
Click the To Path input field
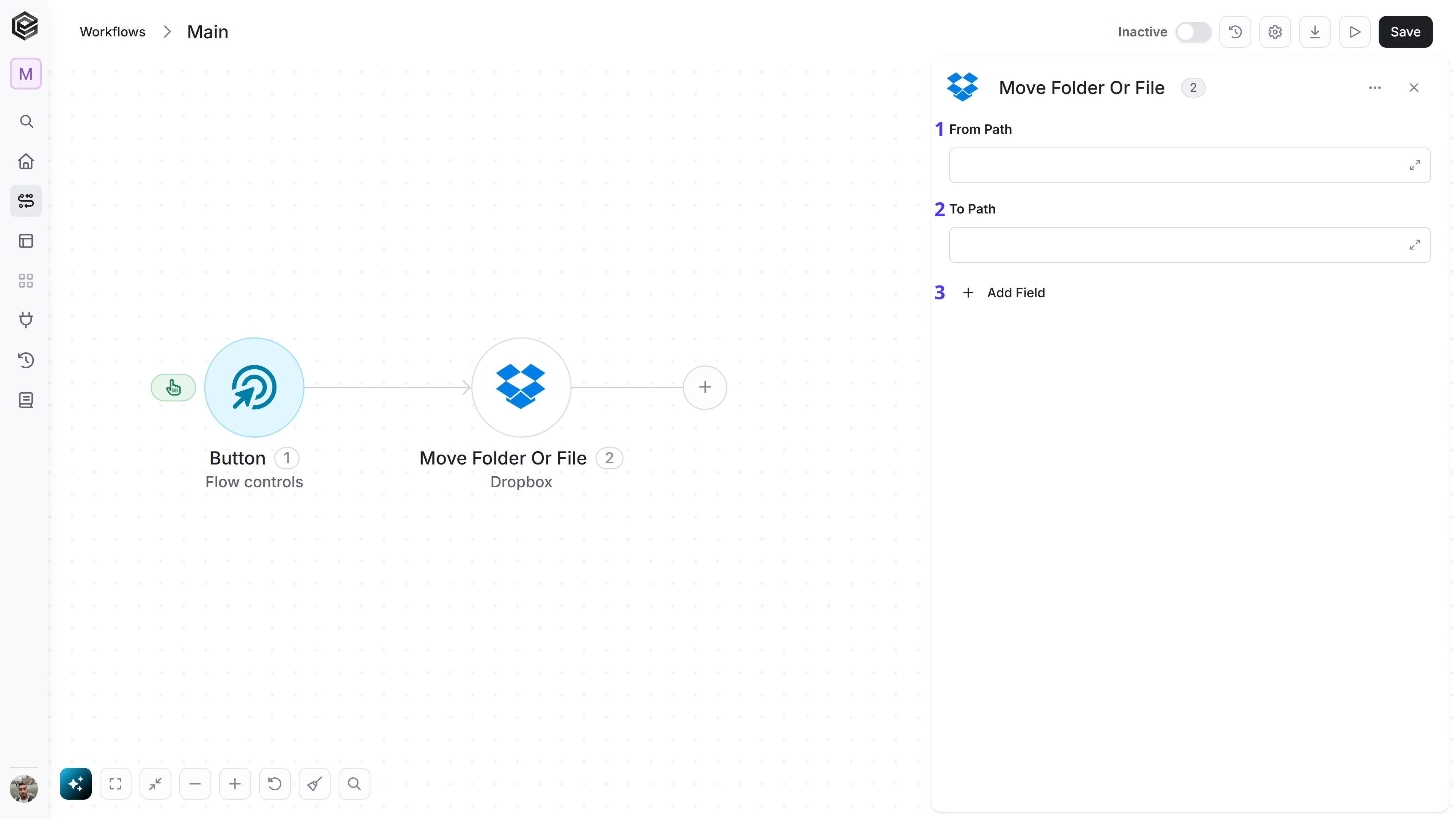[1189, 245]
